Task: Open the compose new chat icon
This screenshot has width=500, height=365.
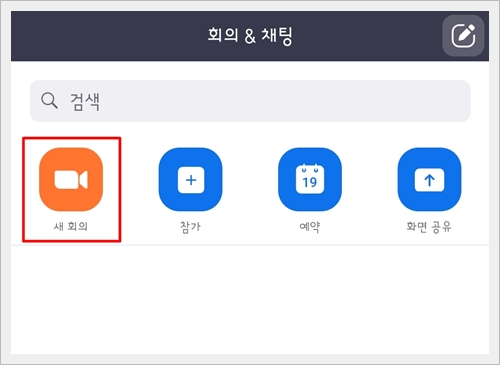Action: click(463, 36)
